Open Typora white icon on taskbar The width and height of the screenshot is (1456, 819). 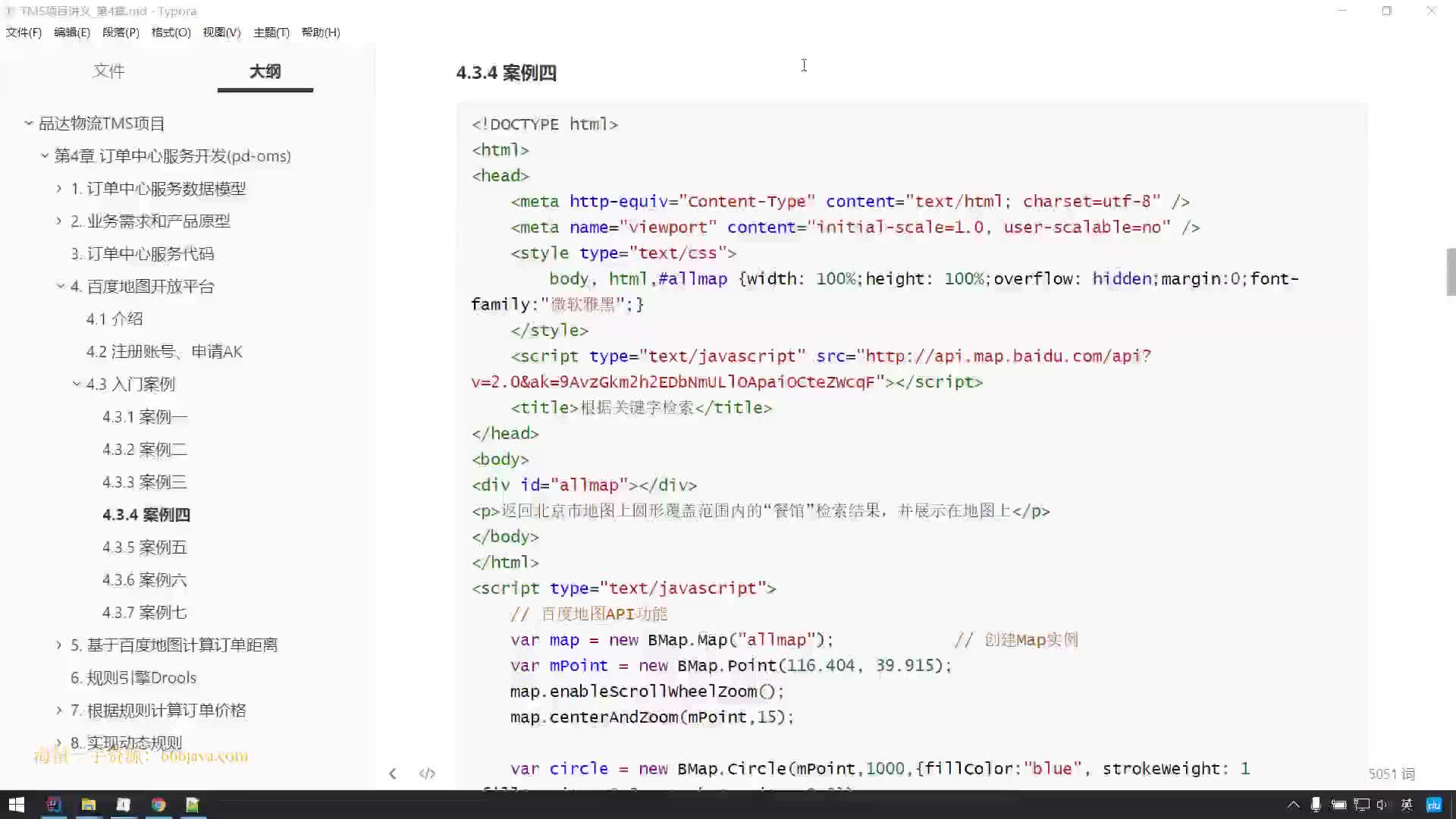[123, 805]
